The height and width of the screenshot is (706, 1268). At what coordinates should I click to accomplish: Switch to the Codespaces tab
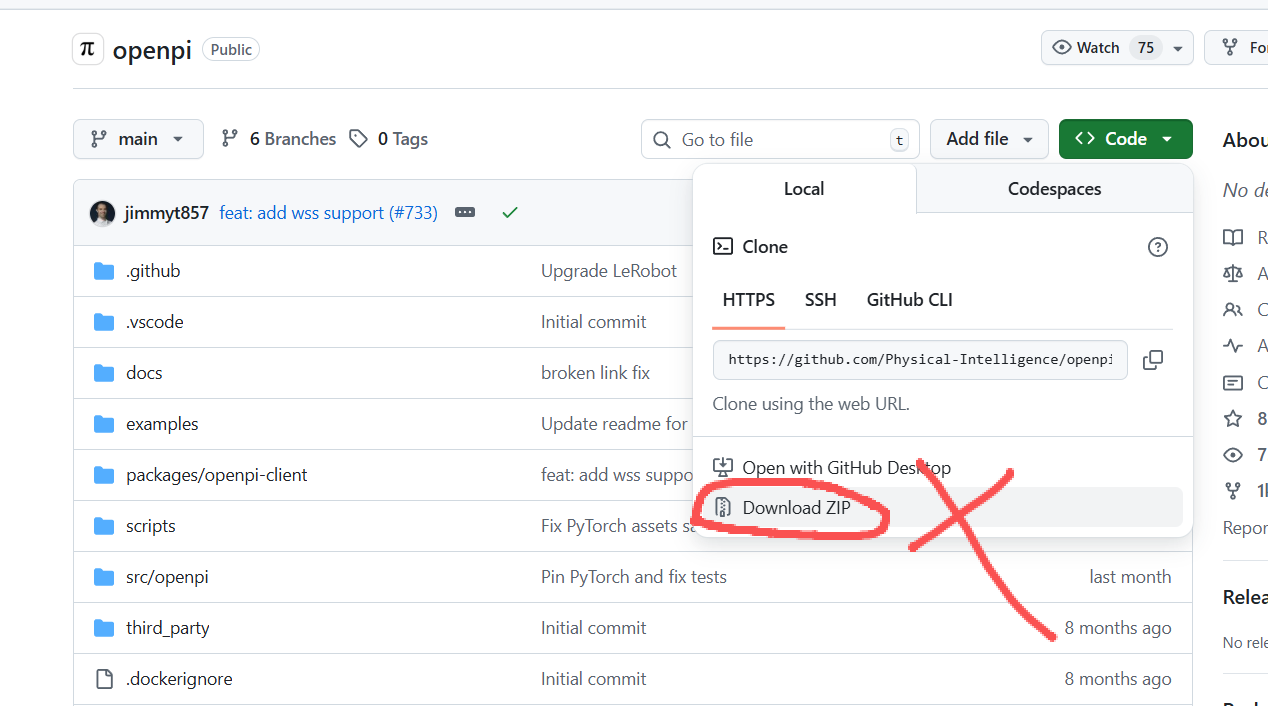[x=1054, y=189]
